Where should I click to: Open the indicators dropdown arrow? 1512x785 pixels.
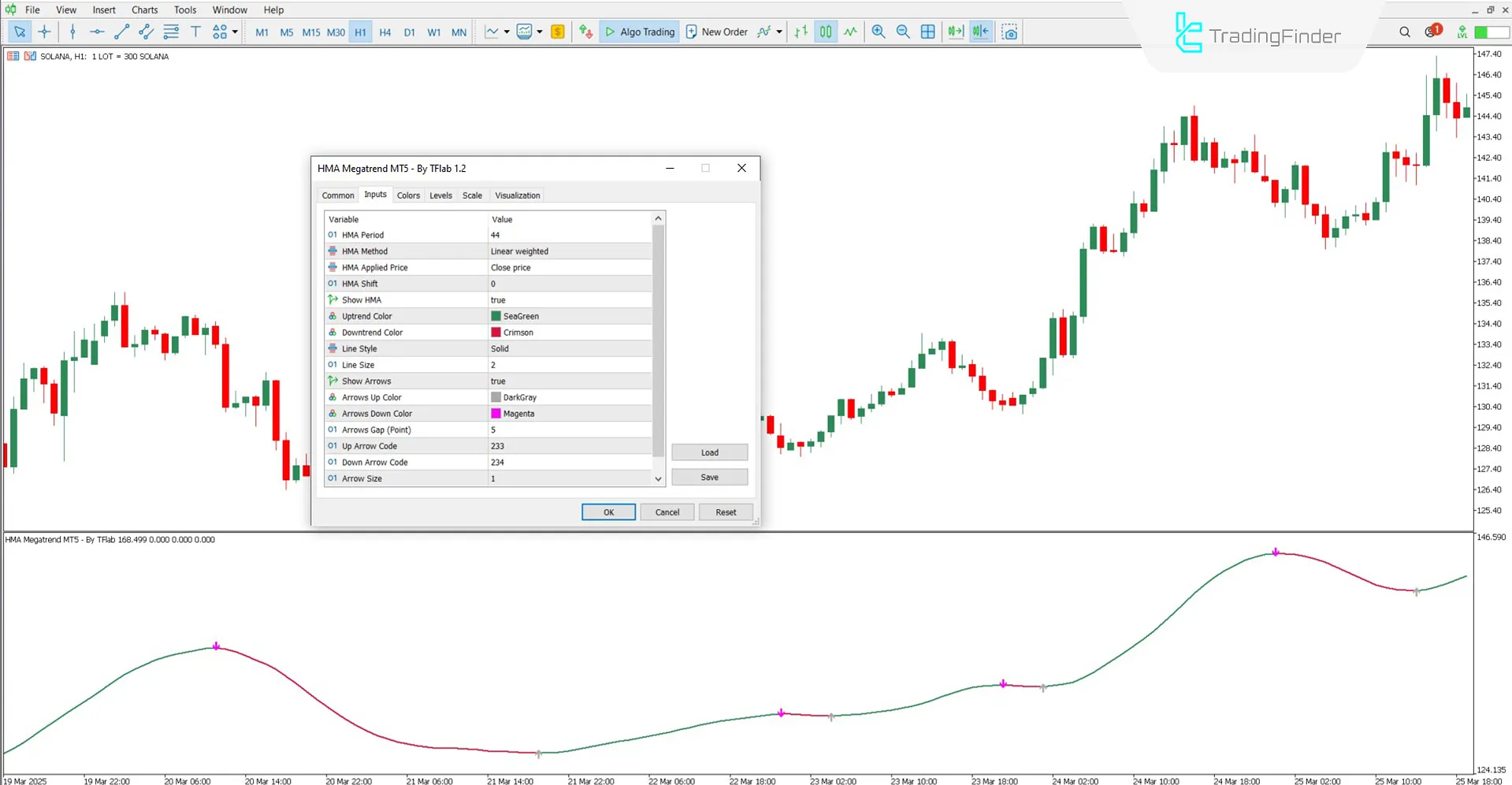pyautogui.click(x=780, y=32)
